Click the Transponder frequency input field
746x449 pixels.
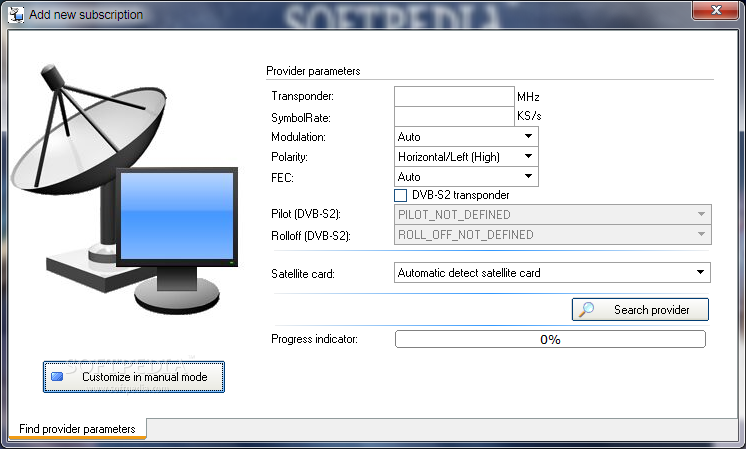pos(454,96)
